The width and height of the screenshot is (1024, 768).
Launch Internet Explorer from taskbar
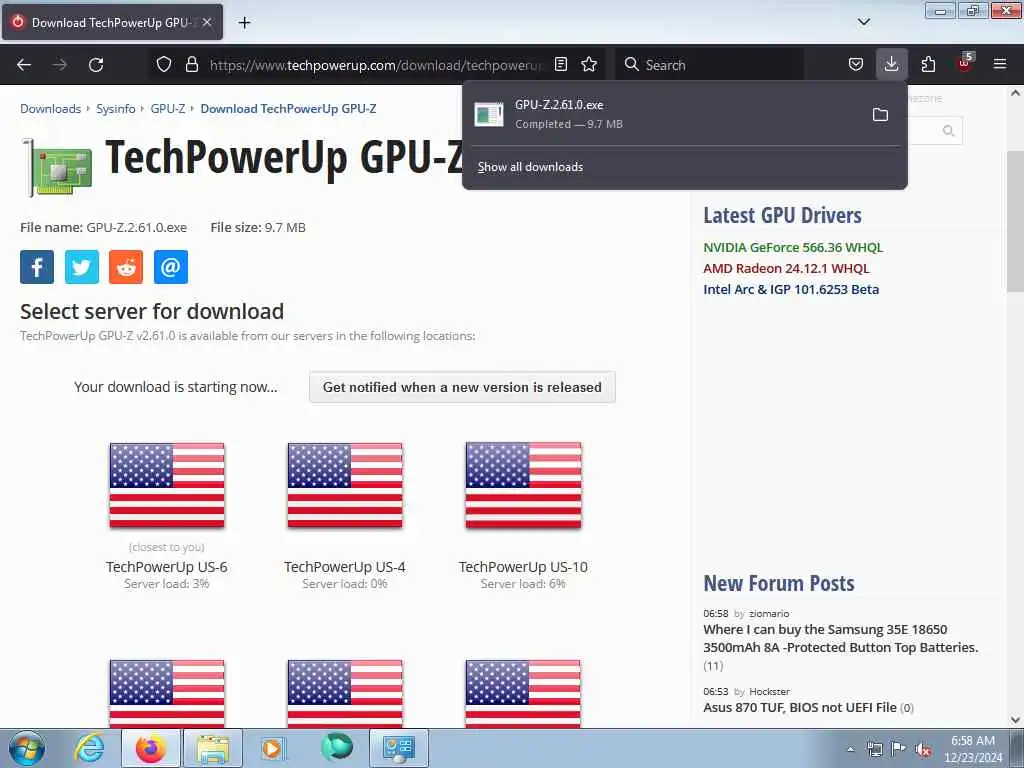point(89,748)
